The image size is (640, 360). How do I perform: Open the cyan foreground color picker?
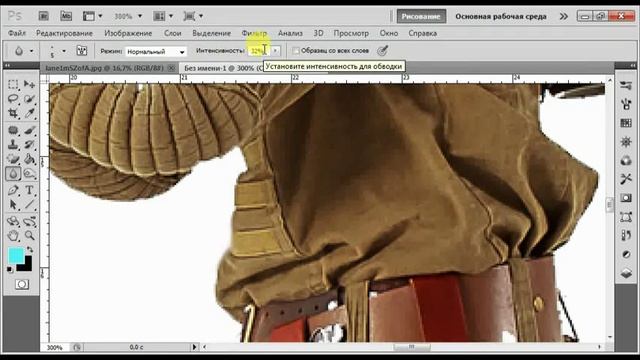pyautogui.click(x=16, y=256)
